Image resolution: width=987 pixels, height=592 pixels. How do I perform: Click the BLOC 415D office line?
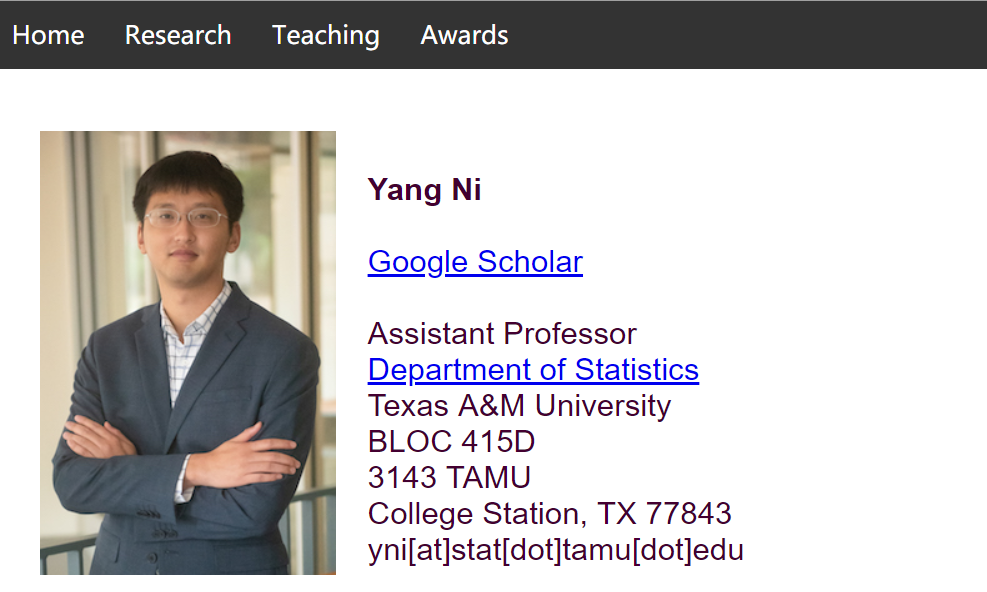point(451,442)
